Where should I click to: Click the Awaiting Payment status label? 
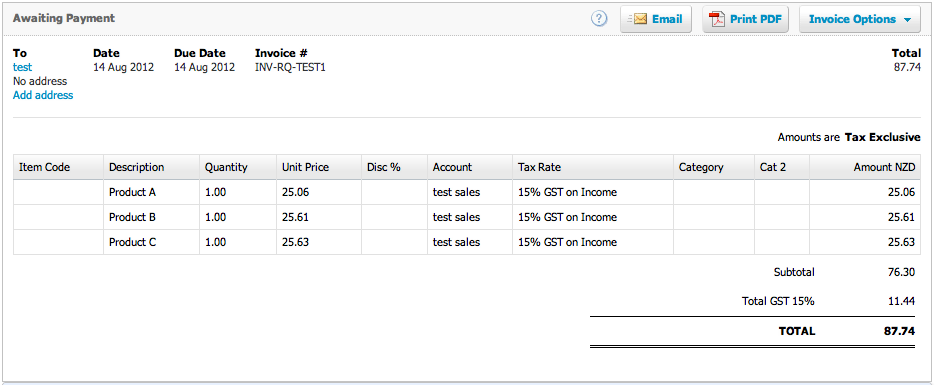pyautogui.click(x=64, y=18)
